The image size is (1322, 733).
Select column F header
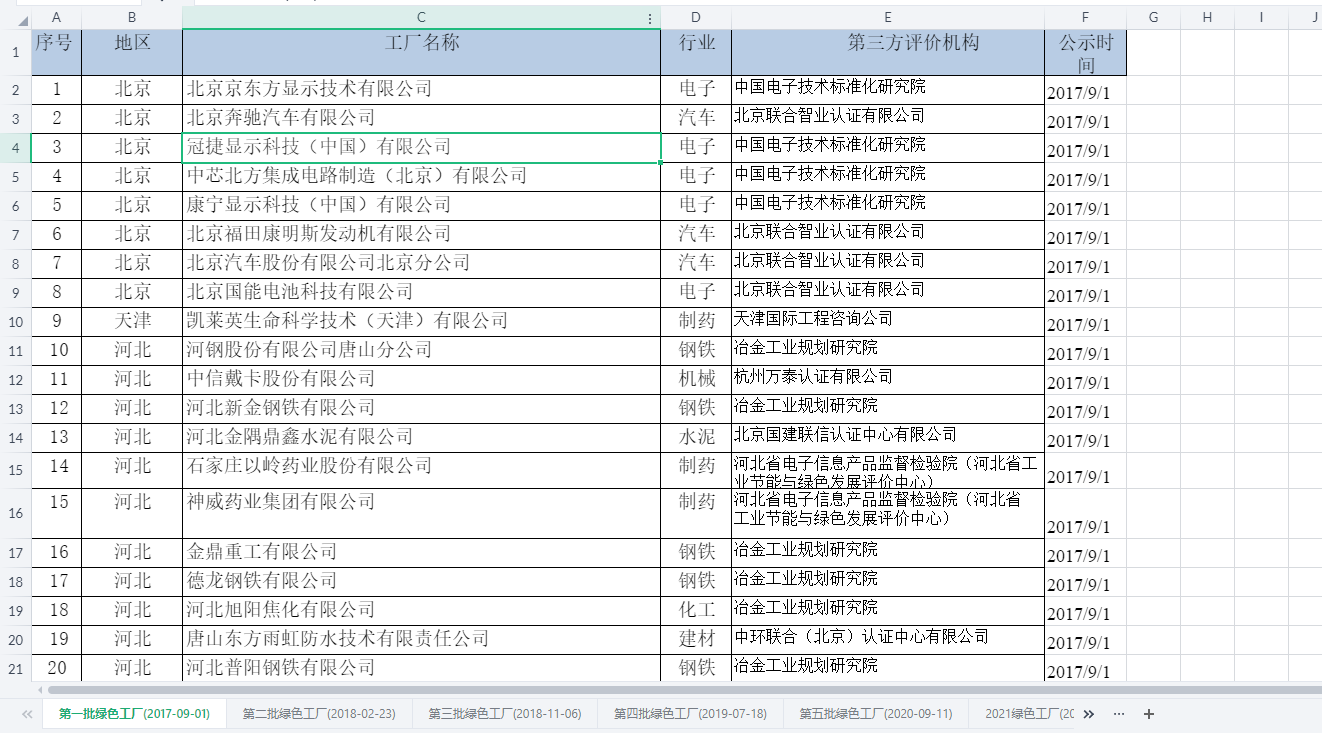pyautogui.click(x=1086, y=17)
